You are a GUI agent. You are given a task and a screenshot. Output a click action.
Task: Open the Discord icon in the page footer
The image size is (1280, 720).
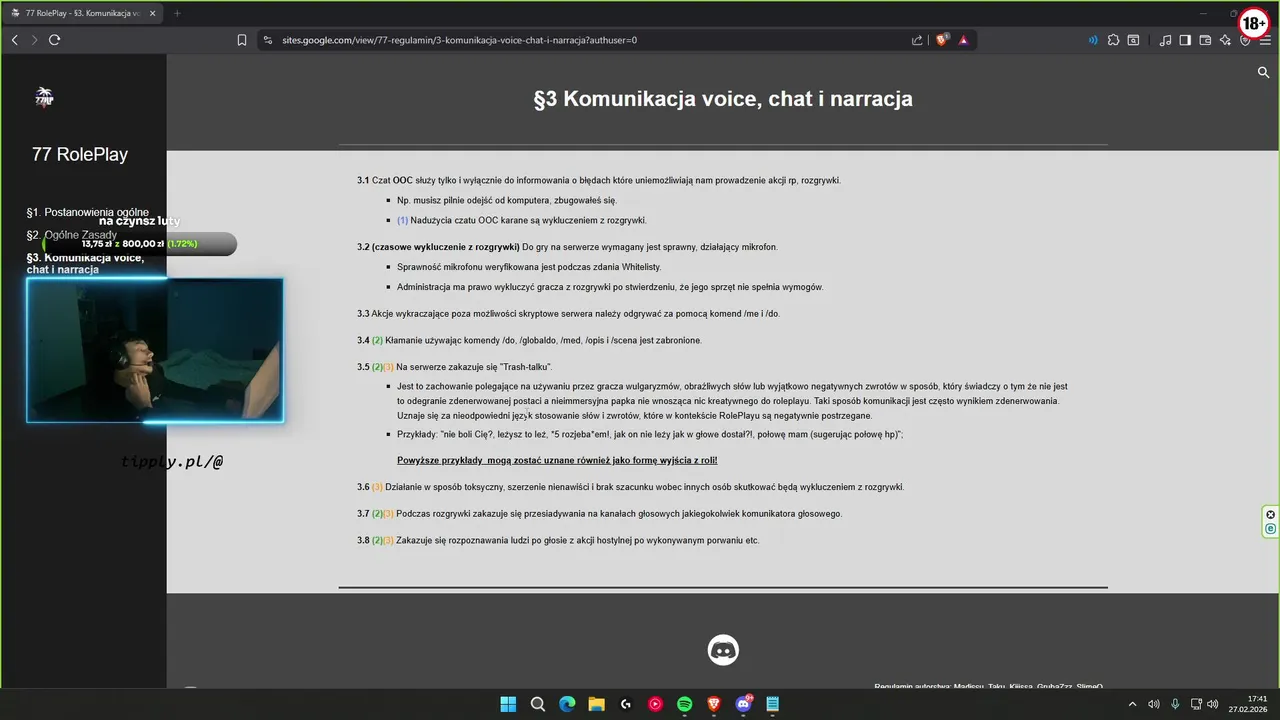[x=723, y=650]
